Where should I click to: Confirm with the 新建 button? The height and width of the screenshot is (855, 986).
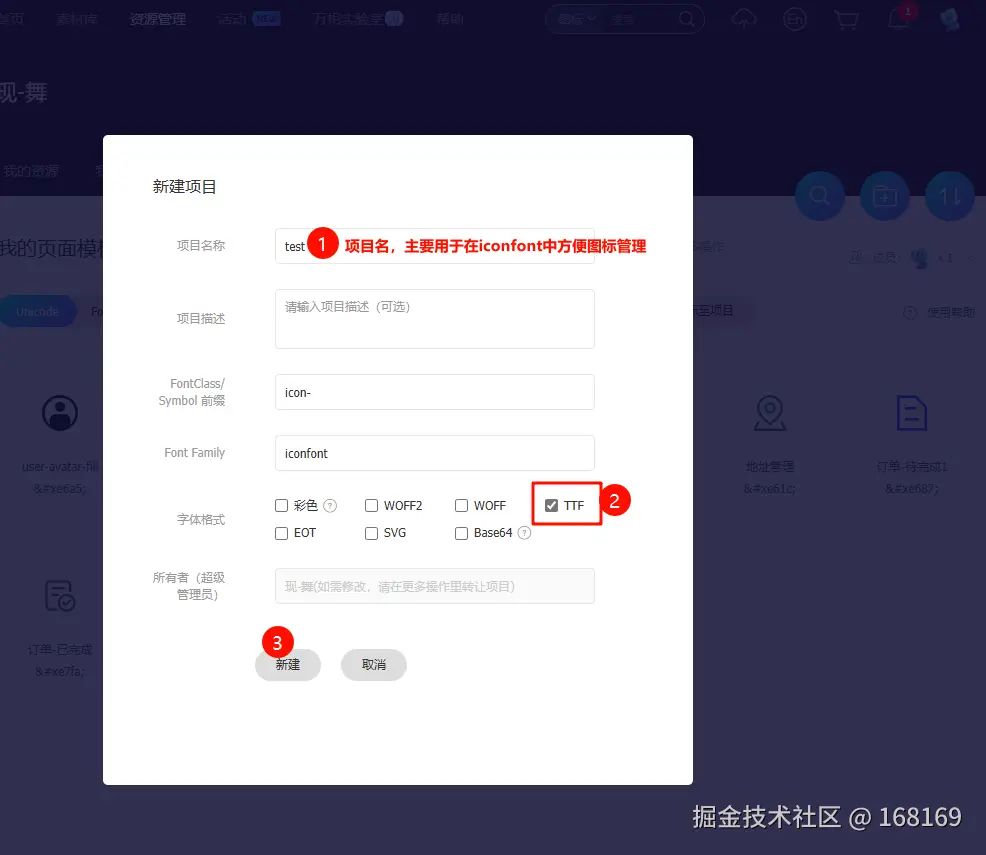[x=288, y=665]
